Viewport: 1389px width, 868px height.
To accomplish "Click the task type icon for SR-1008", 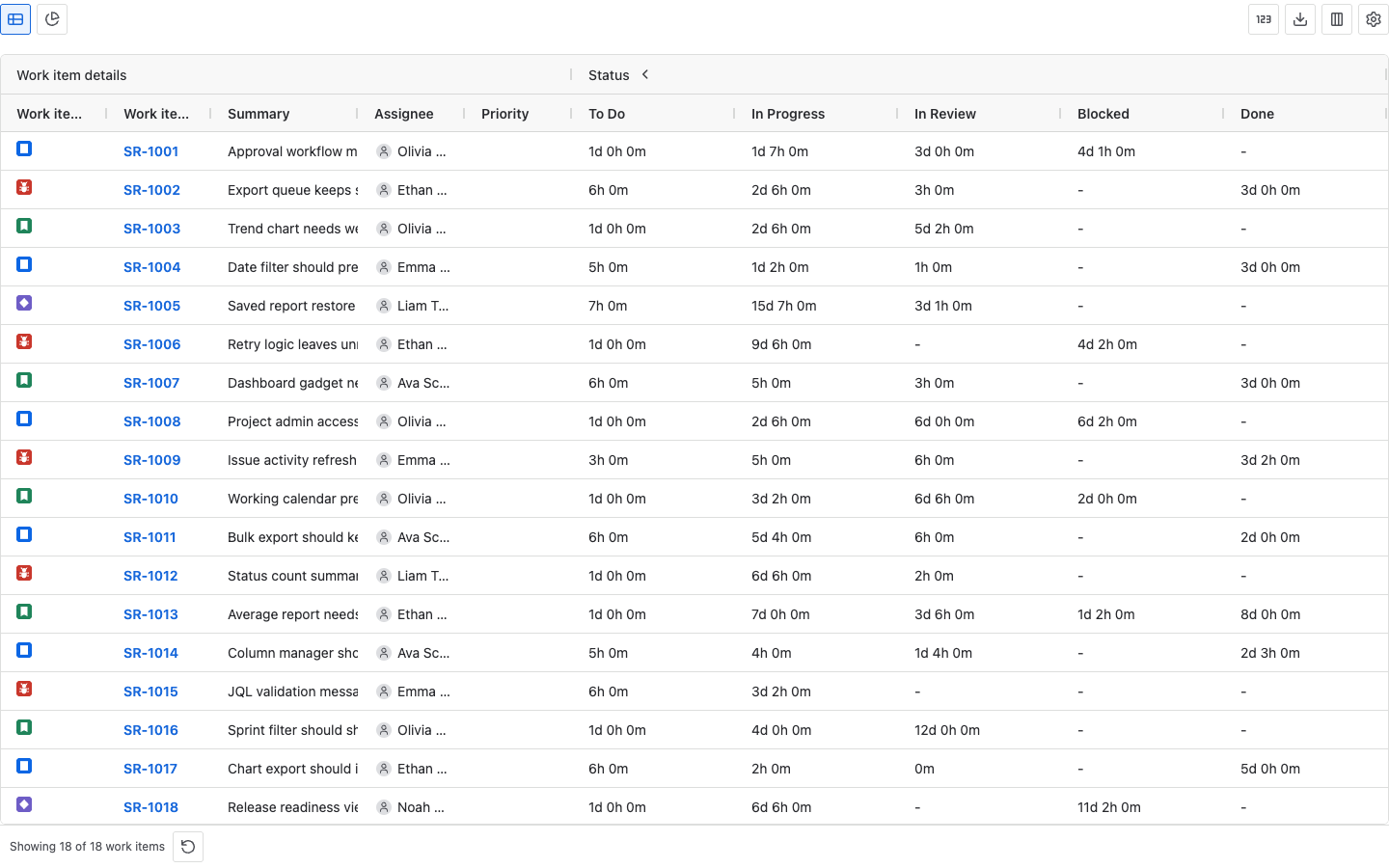I will click(24, 419).
